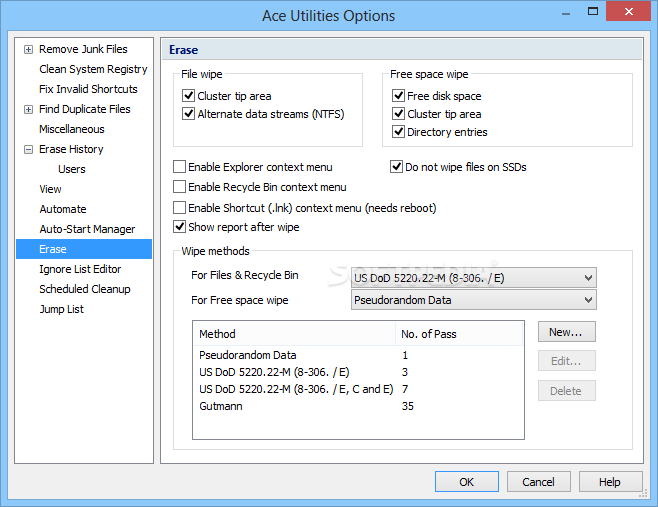Open Help for this dialog
This screenshot has width=658, height=507.
(611, 481)
